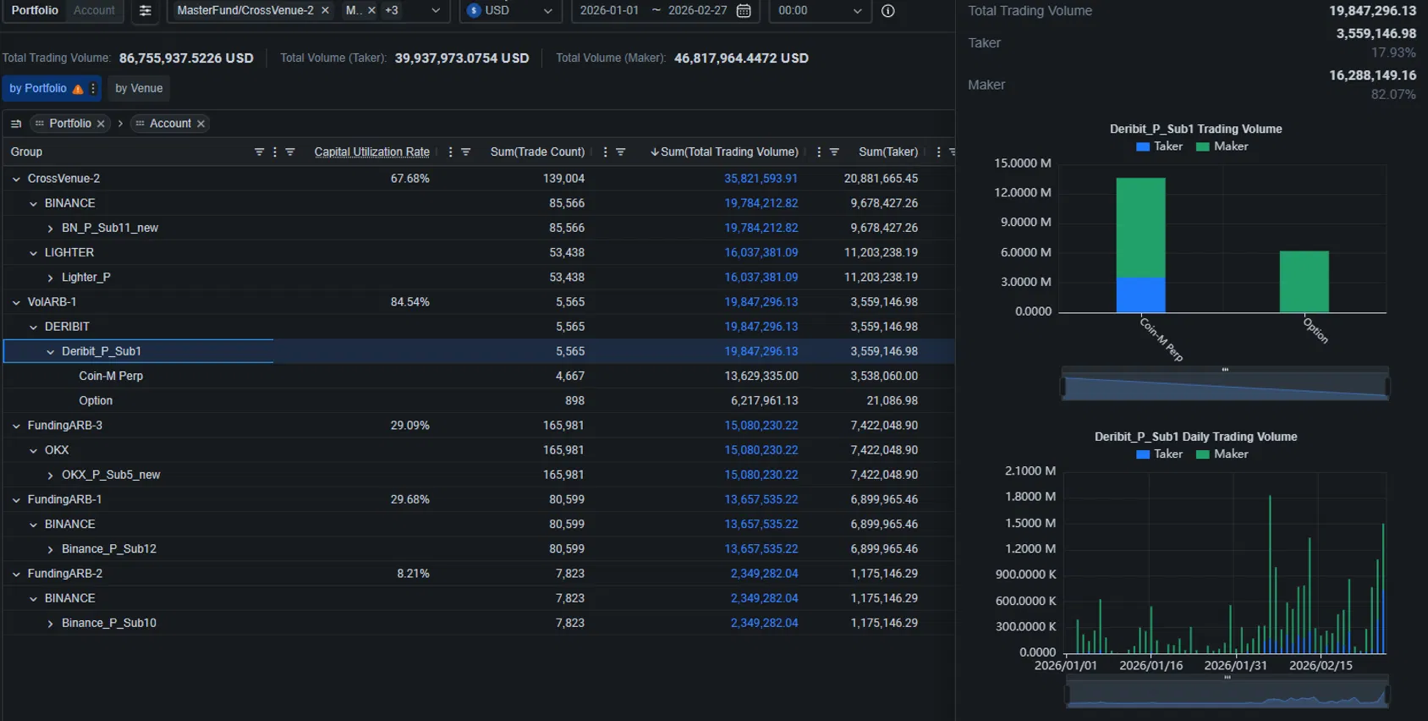Expand the BN_P_Sub11_new row
The height and width of the screenshot is (721, 1428).
pyautogui.click(x=50, y=228)
